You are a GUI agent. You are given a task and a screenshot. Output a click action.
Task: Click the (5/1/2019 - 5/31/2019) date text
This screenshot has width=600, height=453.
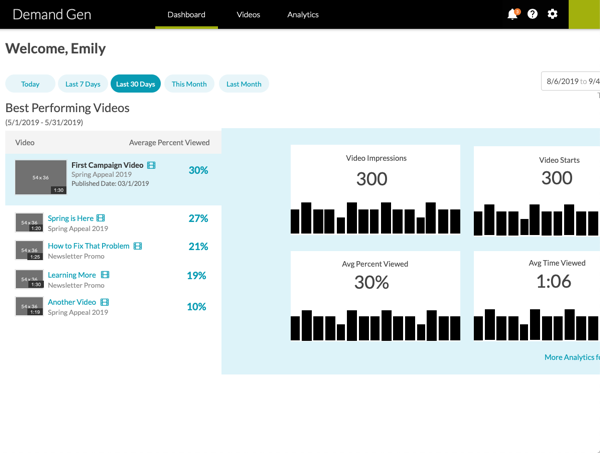pyautogui.click(x=44, y=122)
